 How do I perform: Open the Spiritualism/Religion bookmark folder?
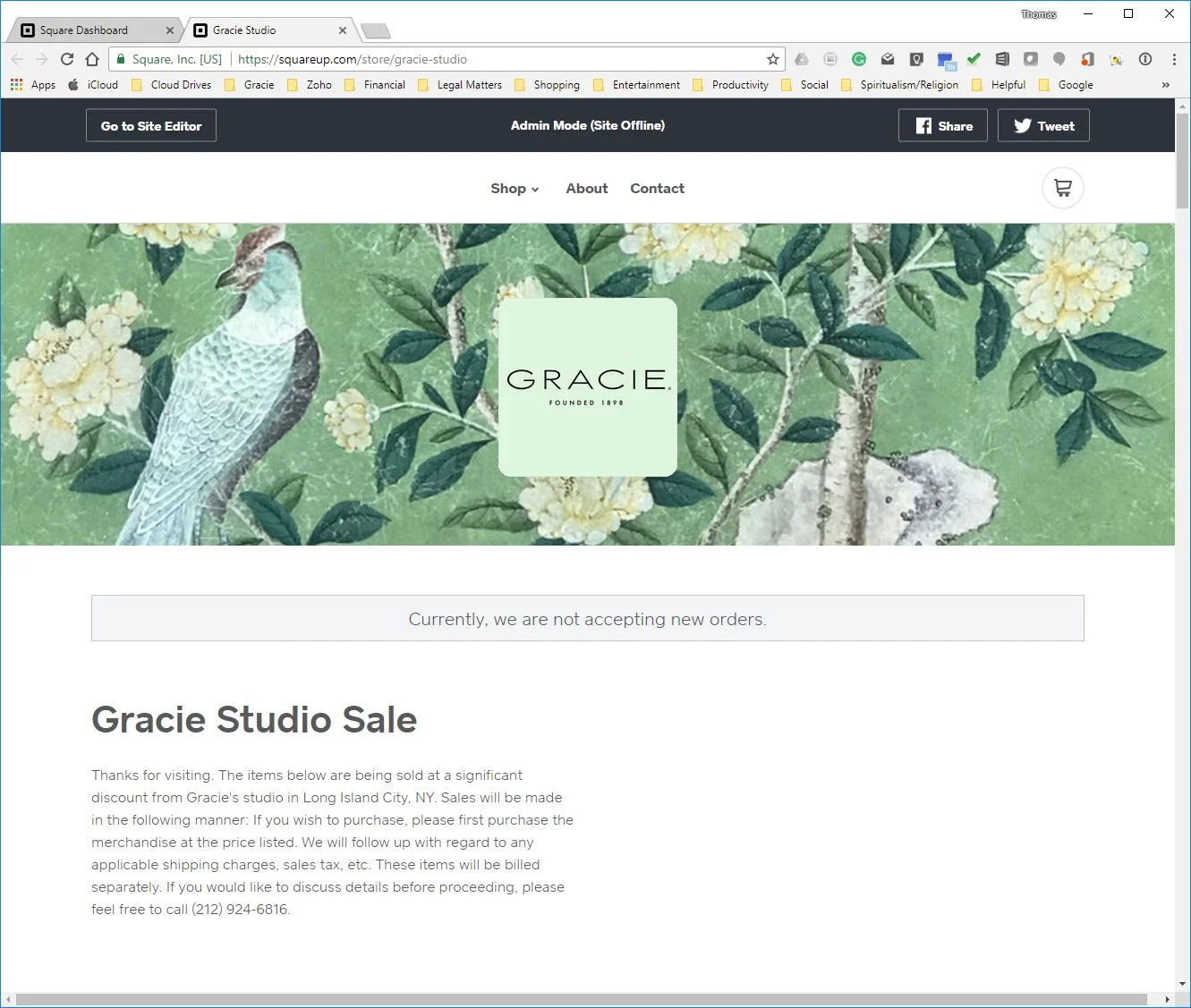[x=900, y=85]
